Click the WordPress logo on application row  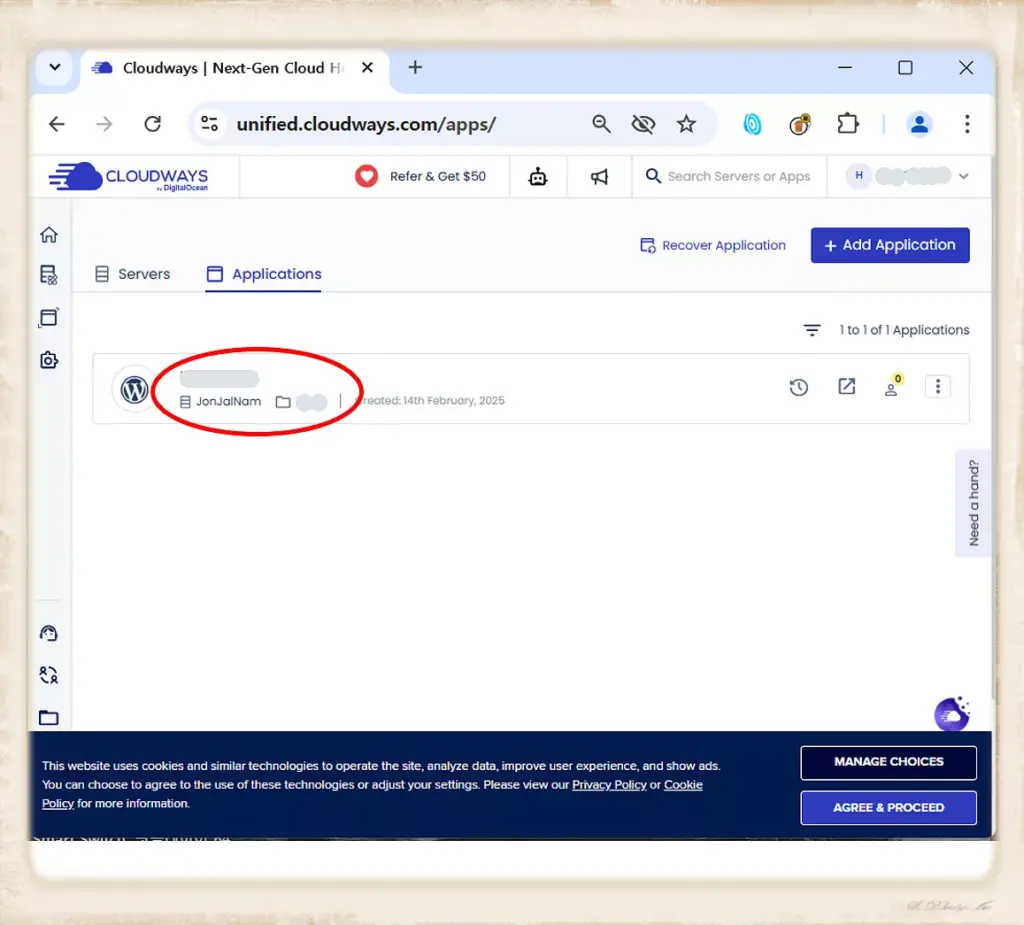(x=135, y=389)
